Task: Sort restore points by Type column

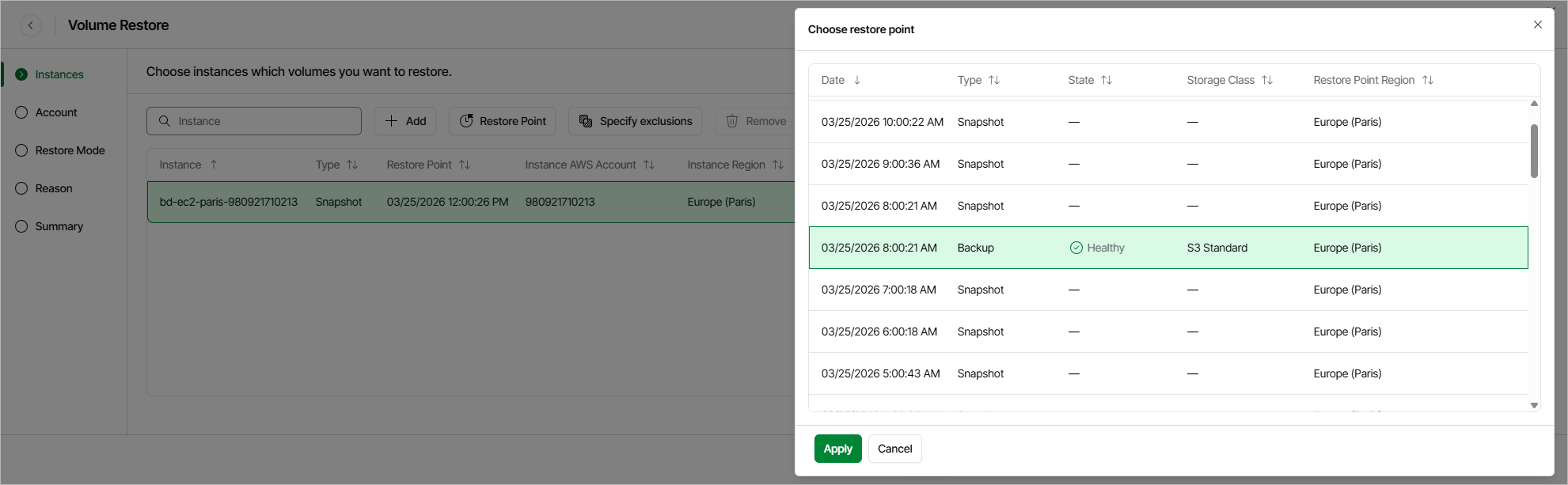Action: [x=994, y=80]
